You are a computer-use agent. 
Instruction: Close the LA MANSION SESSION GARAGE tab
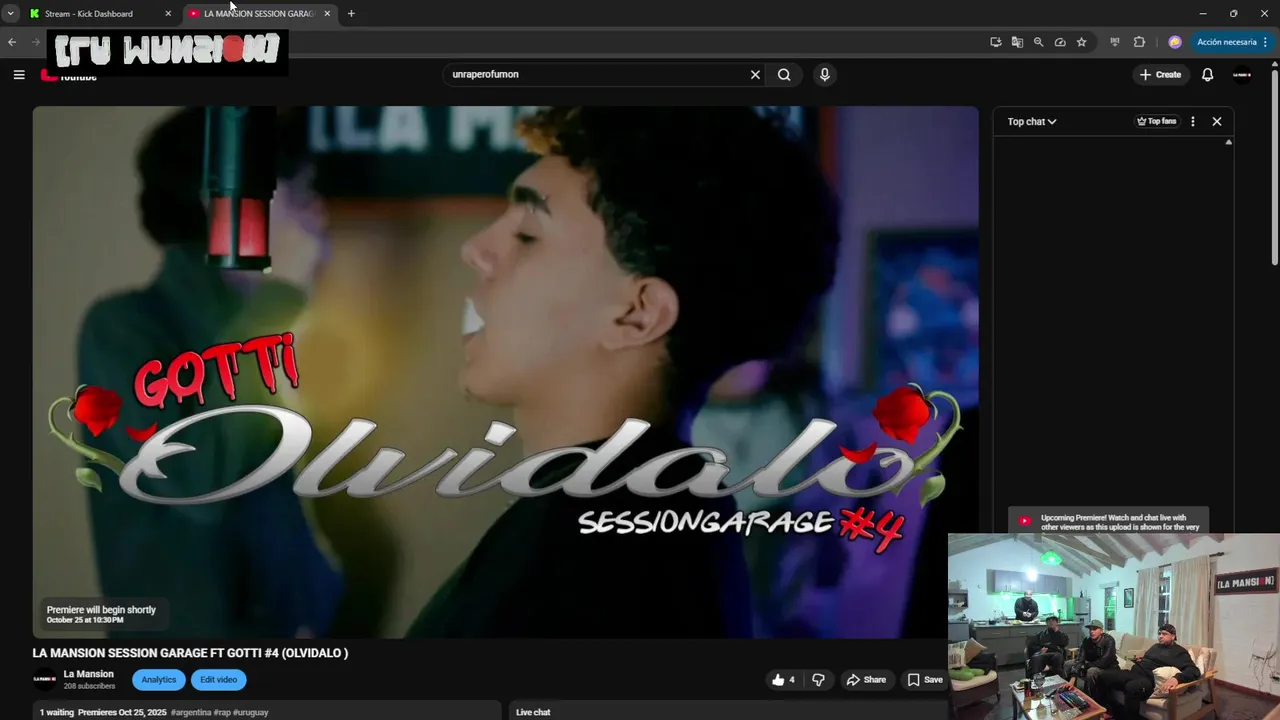pos(327,14)
